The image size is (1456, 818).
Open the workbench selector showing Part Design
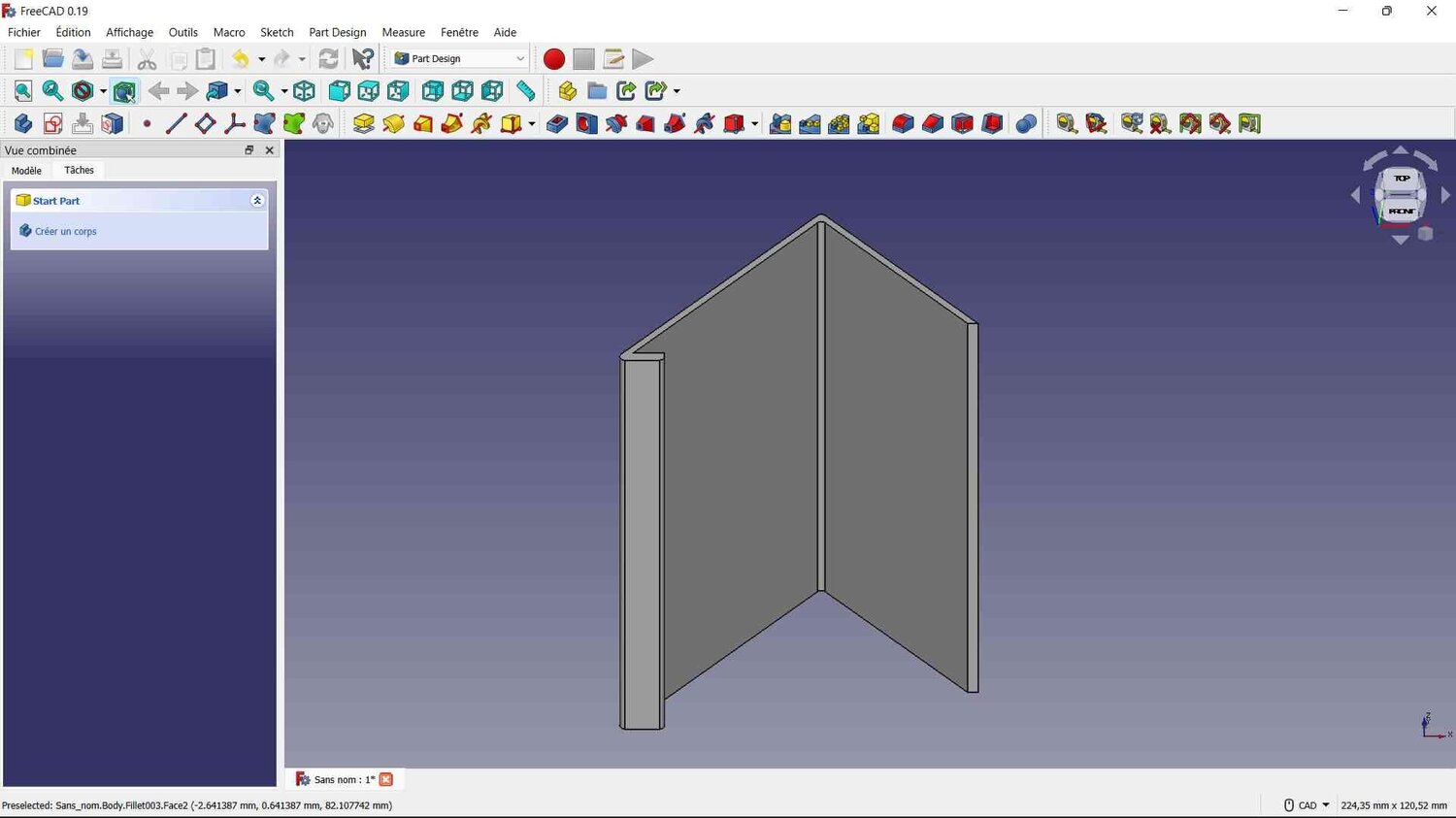tap(459, 59)
